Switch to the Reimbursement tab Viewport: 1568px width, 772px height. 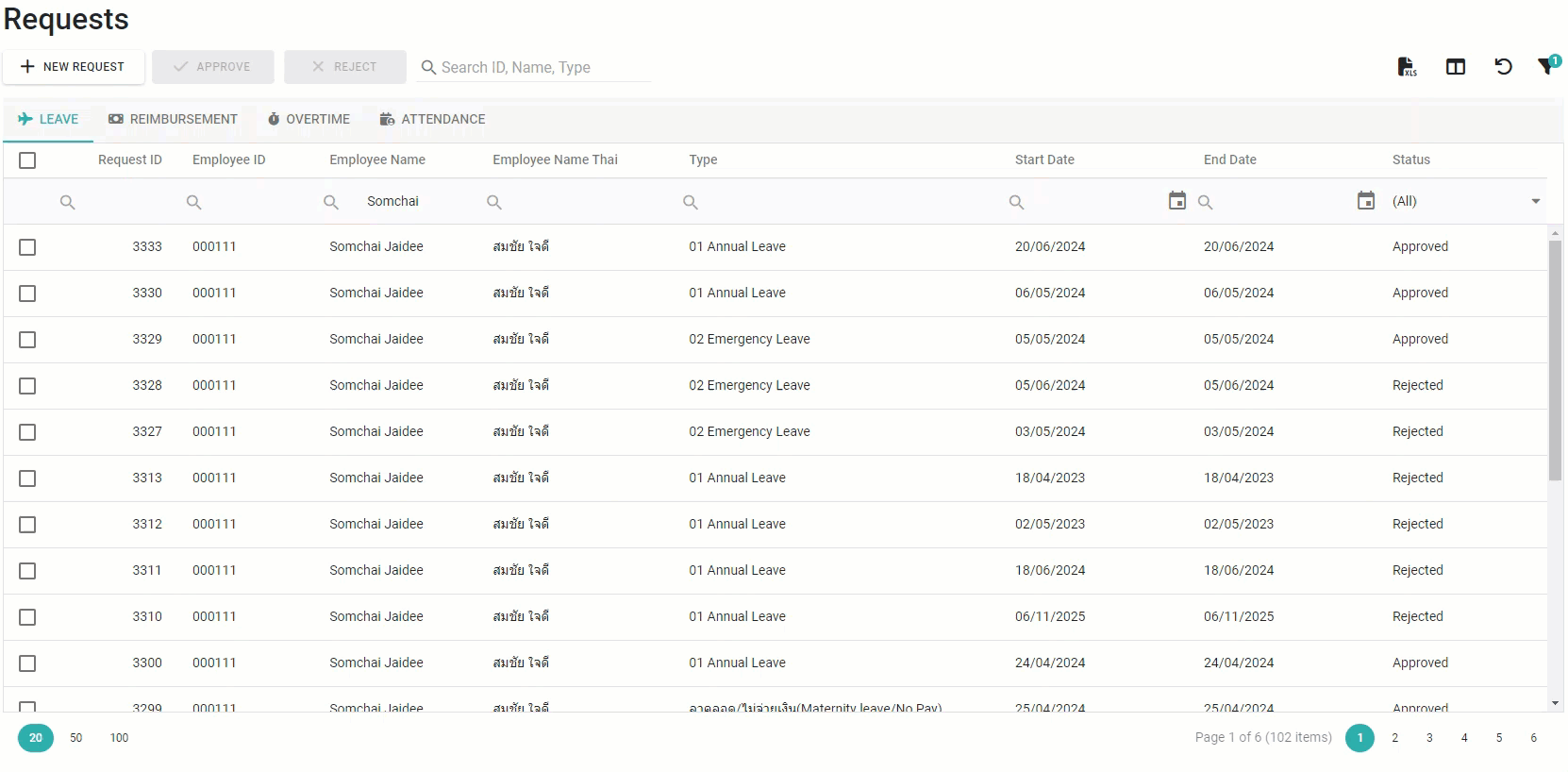pyautogui.click(x=173, y=119)
